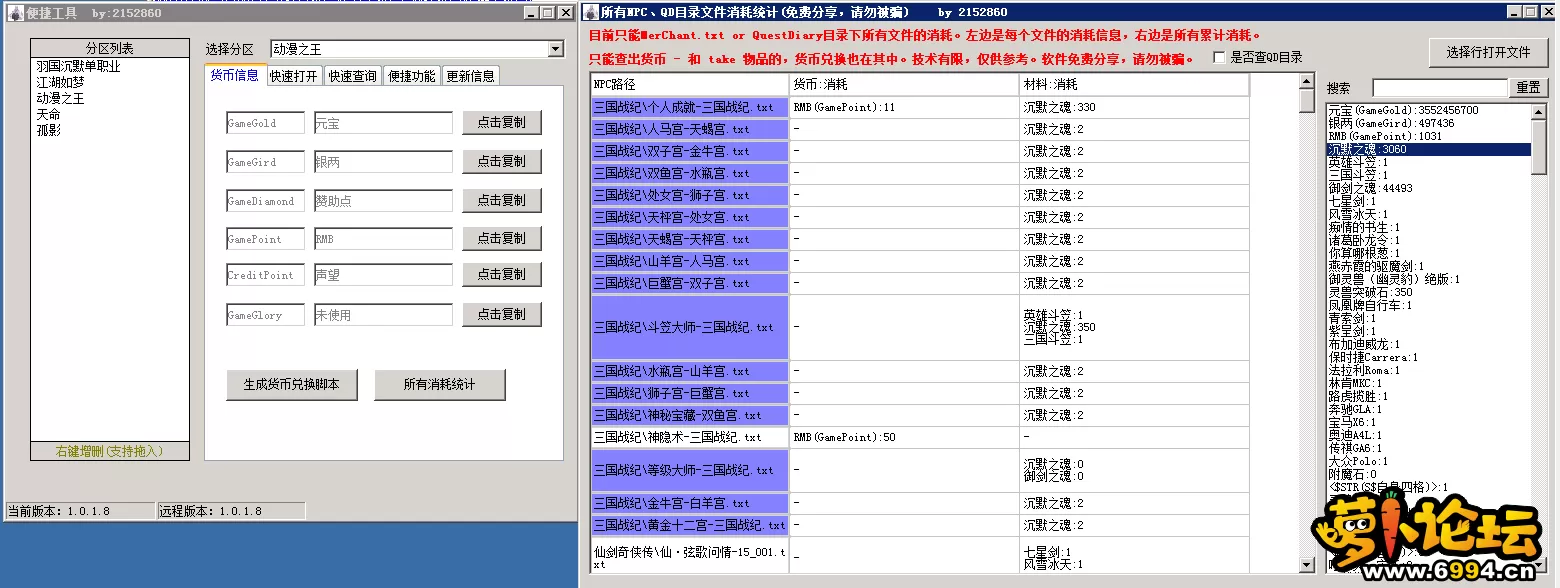Click the 所有消耗统计 button
The image size is (1560, 588).
pos(439,384)
